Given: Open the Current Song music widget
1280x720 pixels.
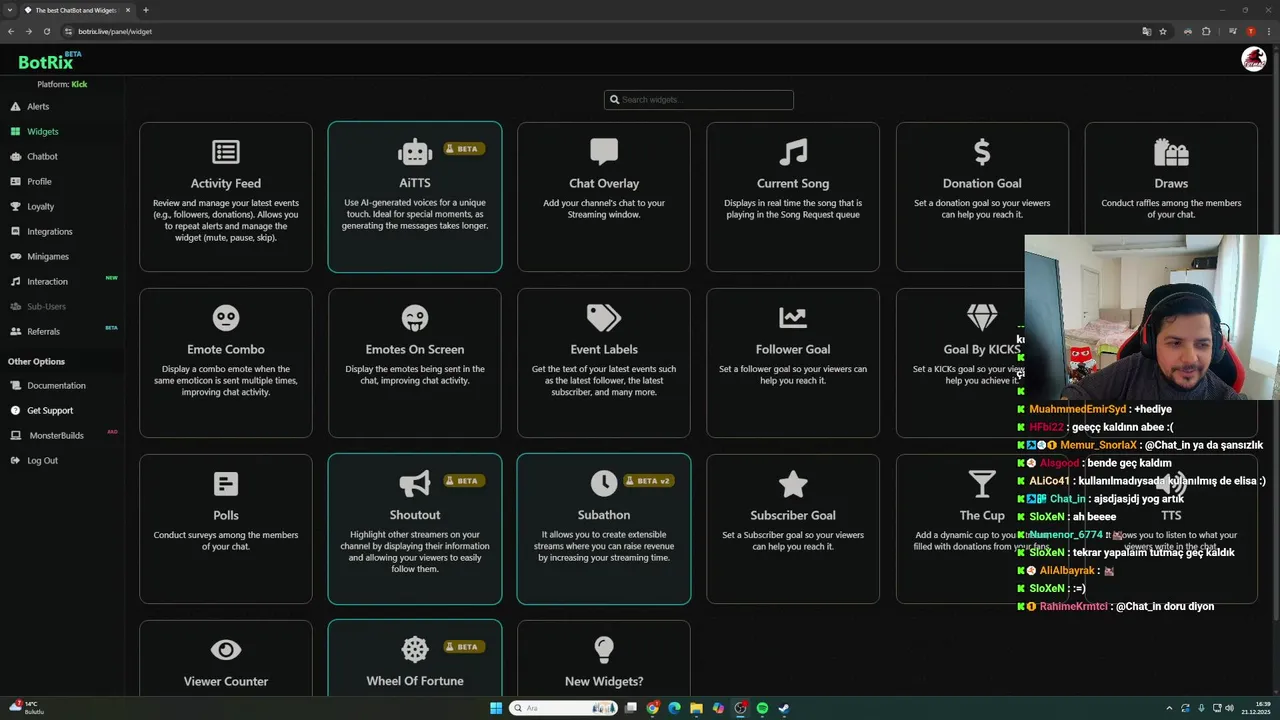Looking at the screenshot, I should [x=792, y=197].
